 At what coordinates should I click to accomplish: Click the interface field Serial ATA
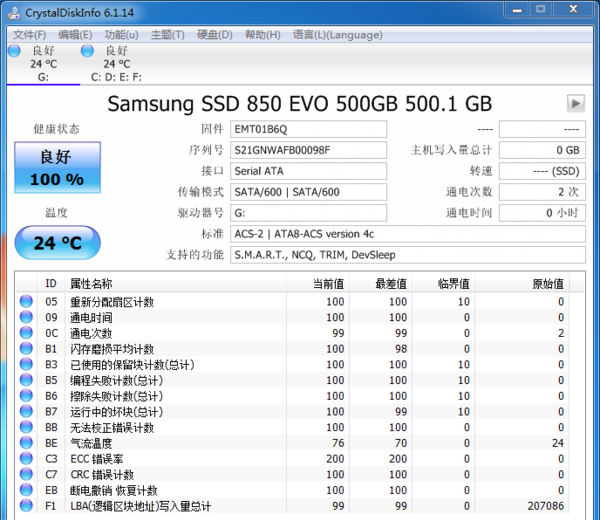click(x=308, y=171)
